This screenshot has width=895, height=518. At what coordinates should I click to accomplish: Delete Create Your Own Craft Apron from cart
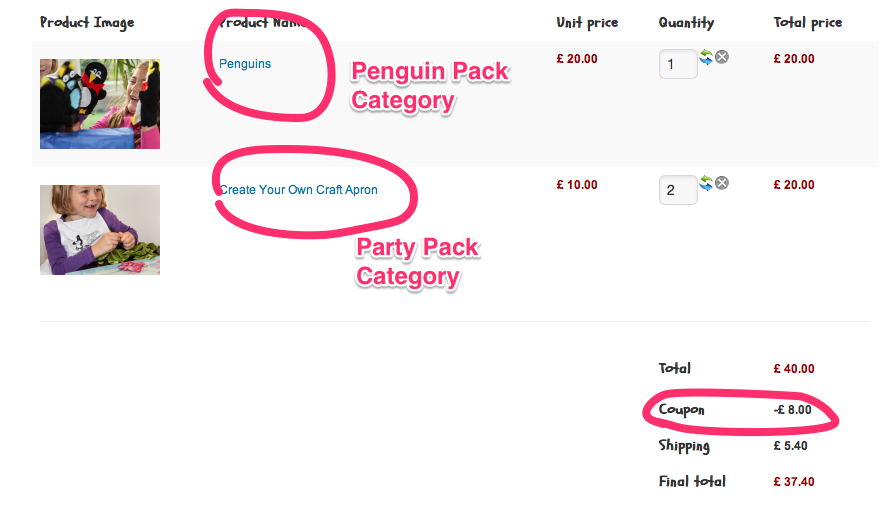point(722,183)
